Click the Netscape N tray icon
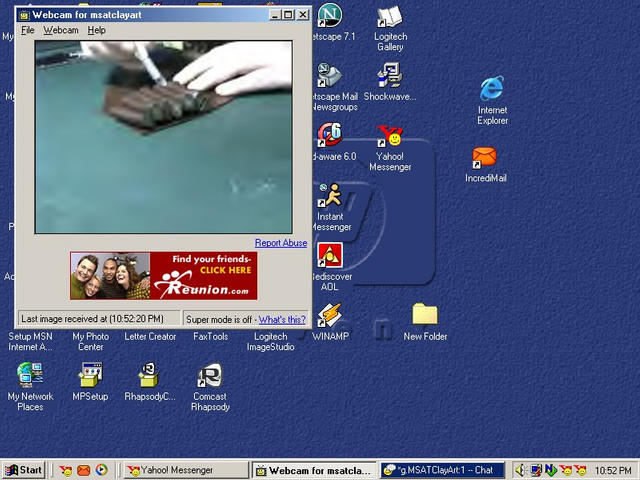 pos(551,471)
